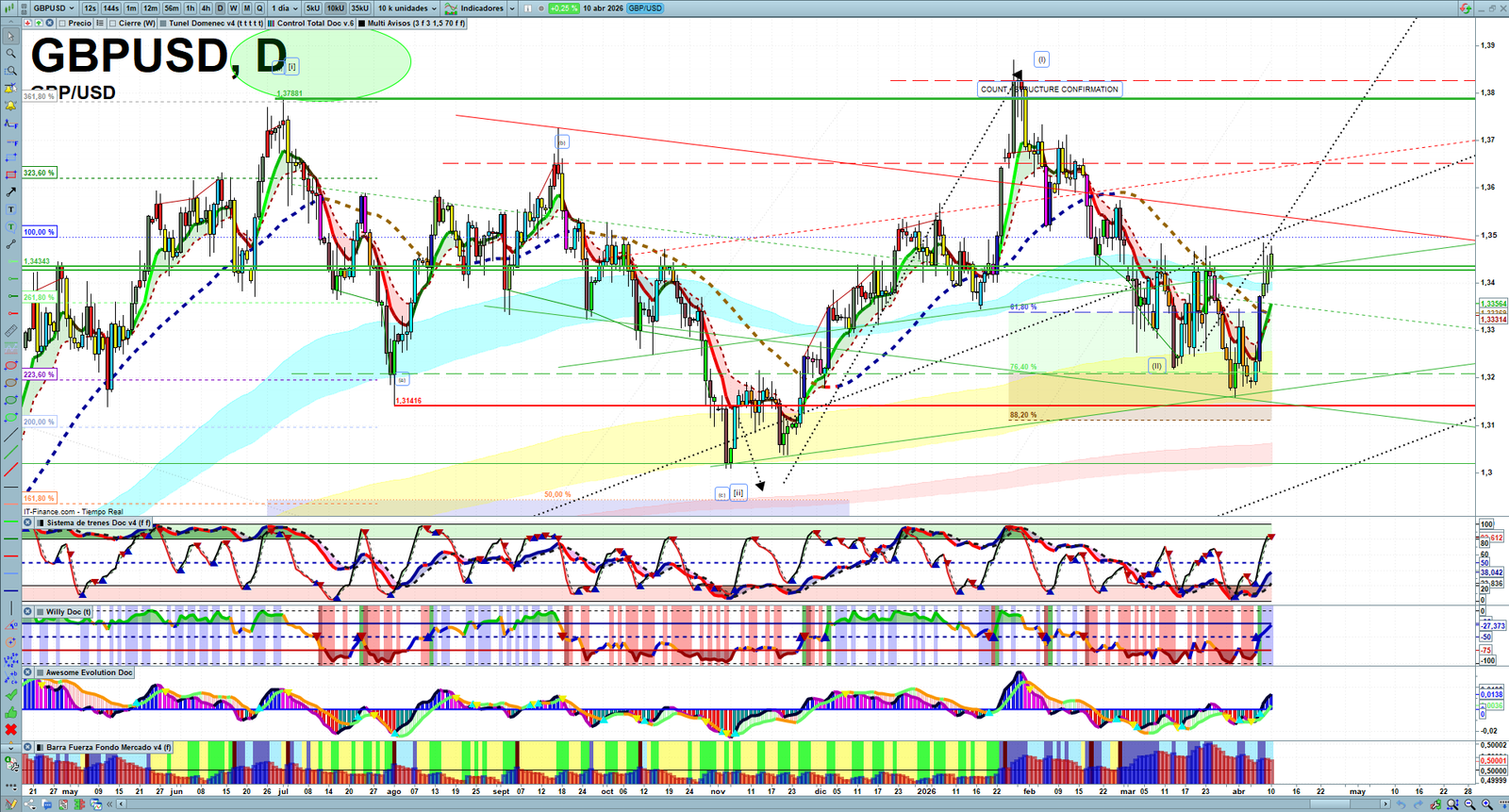Select the D daily timeframe
1509x812 pixels.
point(220,8)
